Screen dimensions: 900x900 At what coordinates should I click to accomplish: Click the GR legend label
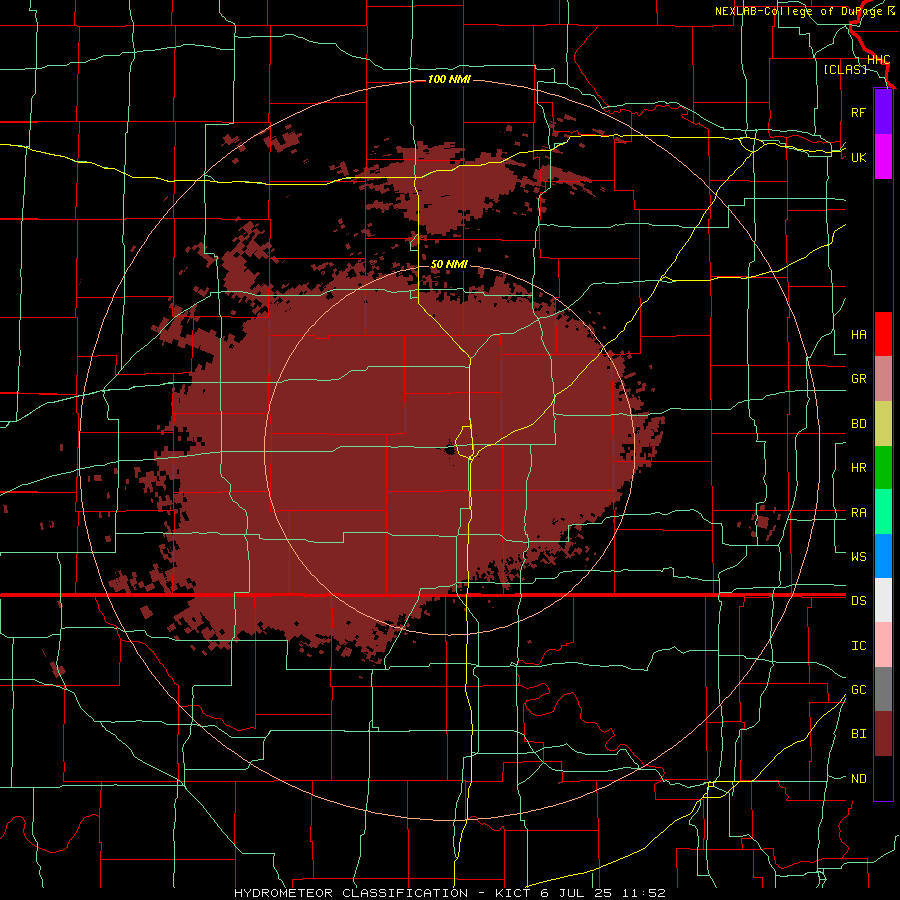[x=858, y=379]
